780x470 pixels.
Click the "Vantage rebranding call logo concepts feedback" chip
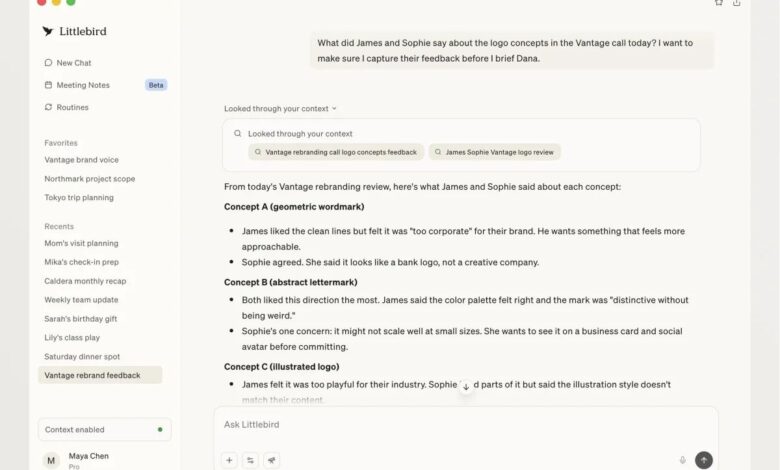click(336, 152)
